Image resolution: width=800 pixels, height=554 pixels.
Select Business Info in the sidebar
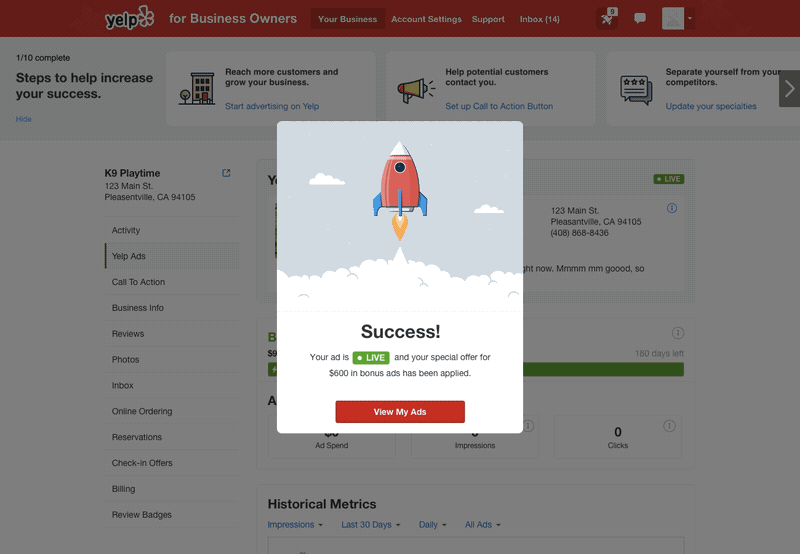tap(172, 308)
